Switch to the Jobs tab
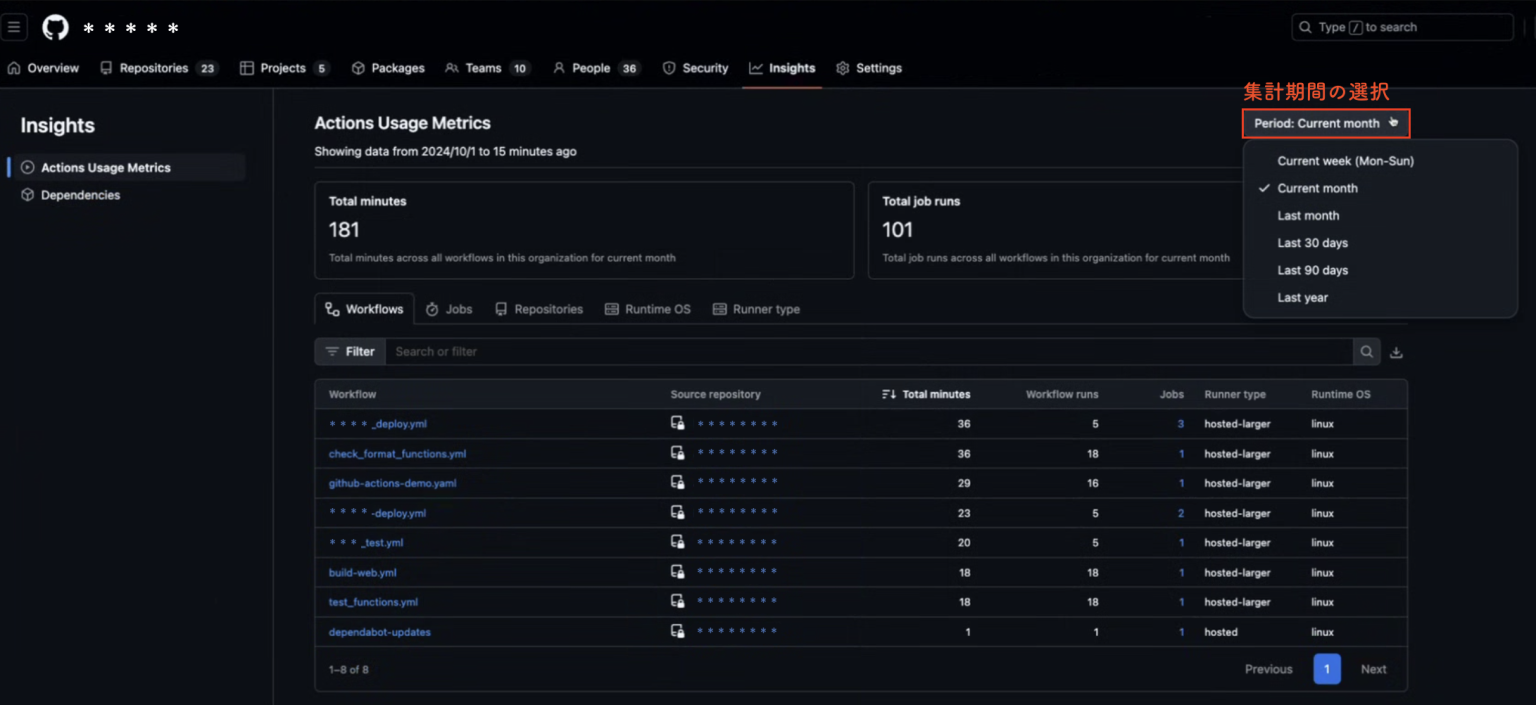This screenshot has width=1536, height=705. click(449, 310)
